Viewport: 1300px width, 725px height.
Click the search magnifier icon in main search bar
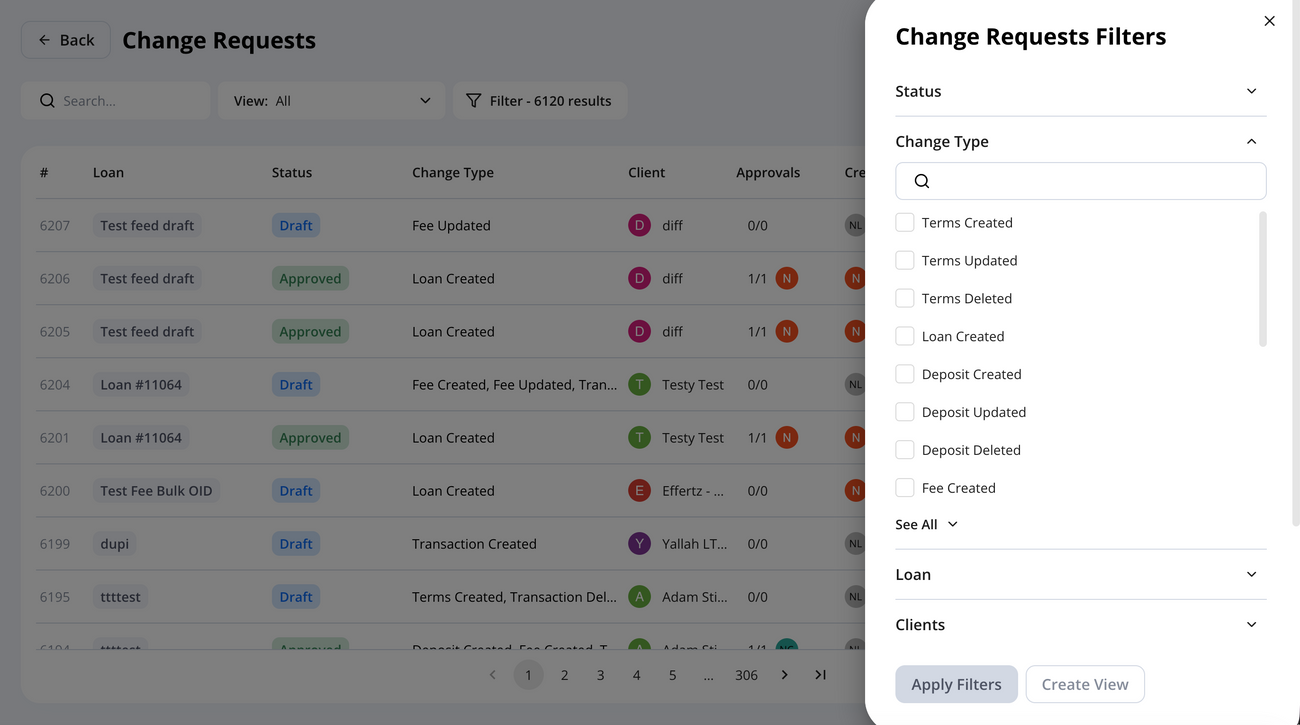point(47,100)
